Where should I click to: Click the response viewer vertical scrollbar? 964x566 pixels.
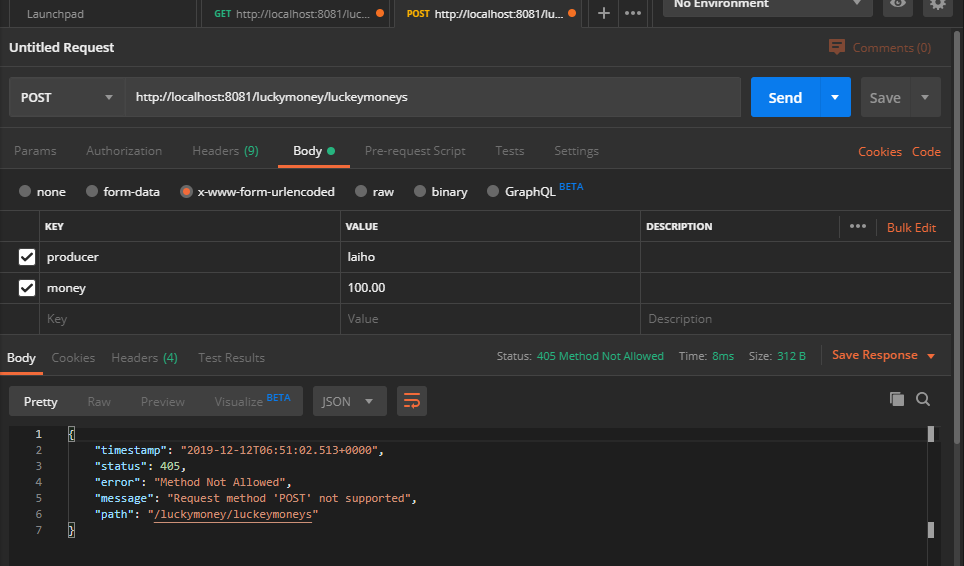pyautogui.click(x=931, y=481)
